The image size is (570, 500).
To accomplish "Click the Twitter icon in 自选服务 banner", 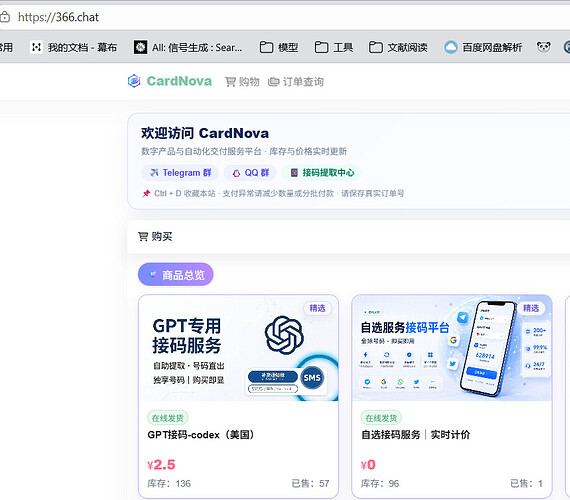I will point(453,363).
